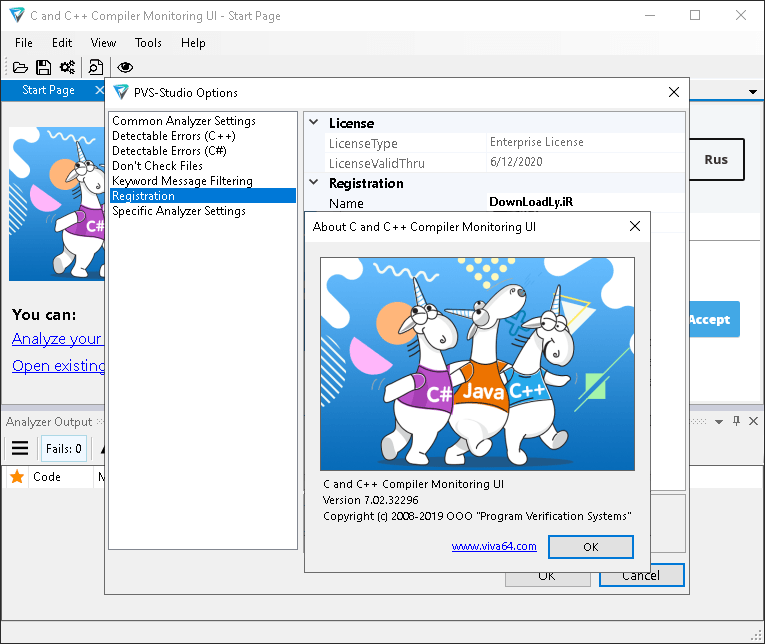
Task: Click the Save floppy disk toolbar icon
Action: coord(43,67)
